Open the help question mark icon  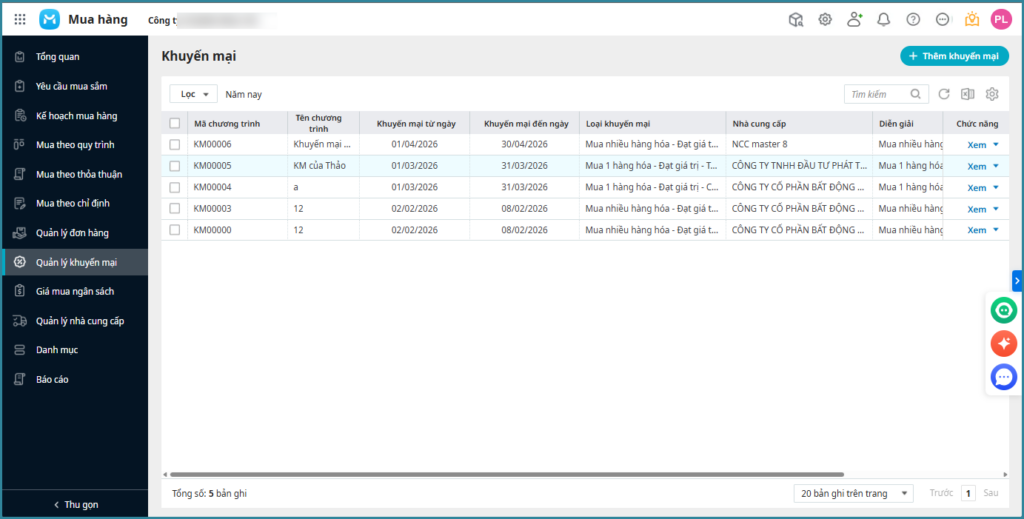(x=912, y=19)
